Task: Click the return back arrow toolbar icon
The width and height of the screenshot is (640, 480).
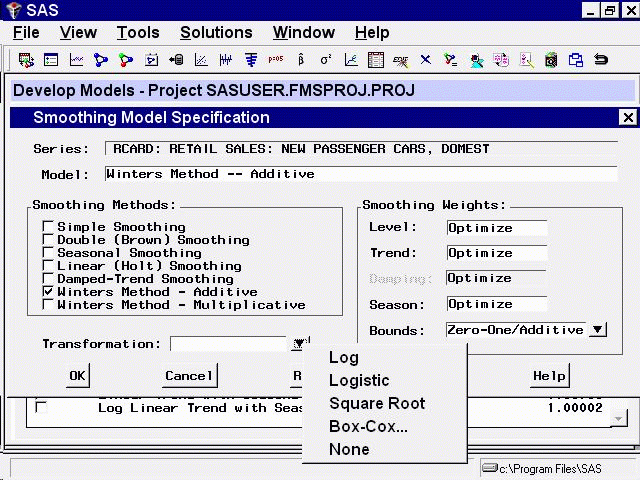Action: tap(601, 60)
